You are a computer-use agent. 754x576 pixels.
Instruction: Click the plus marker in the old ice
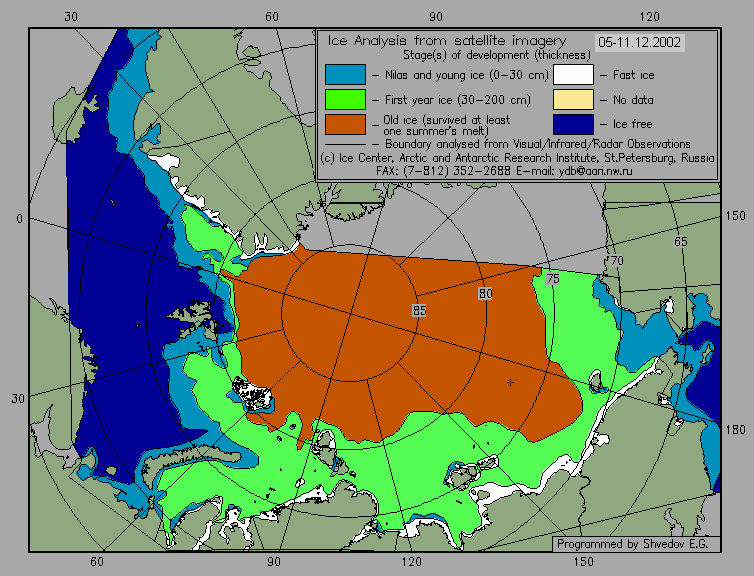[x=510, y=382]
